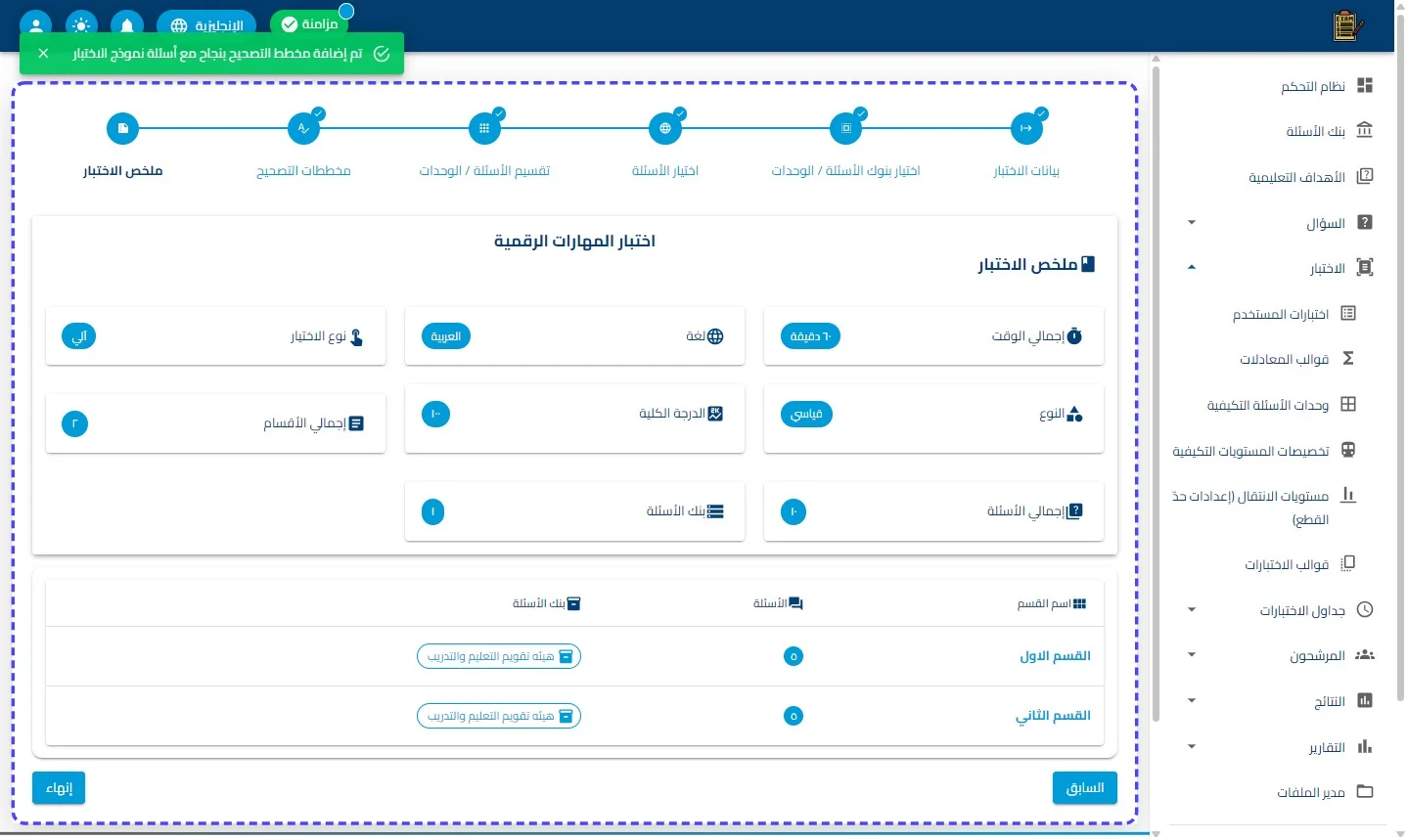Open the notifications bell
This screenshot has height=840, width=1407.
pyautogui.click(x=127, y=24)
